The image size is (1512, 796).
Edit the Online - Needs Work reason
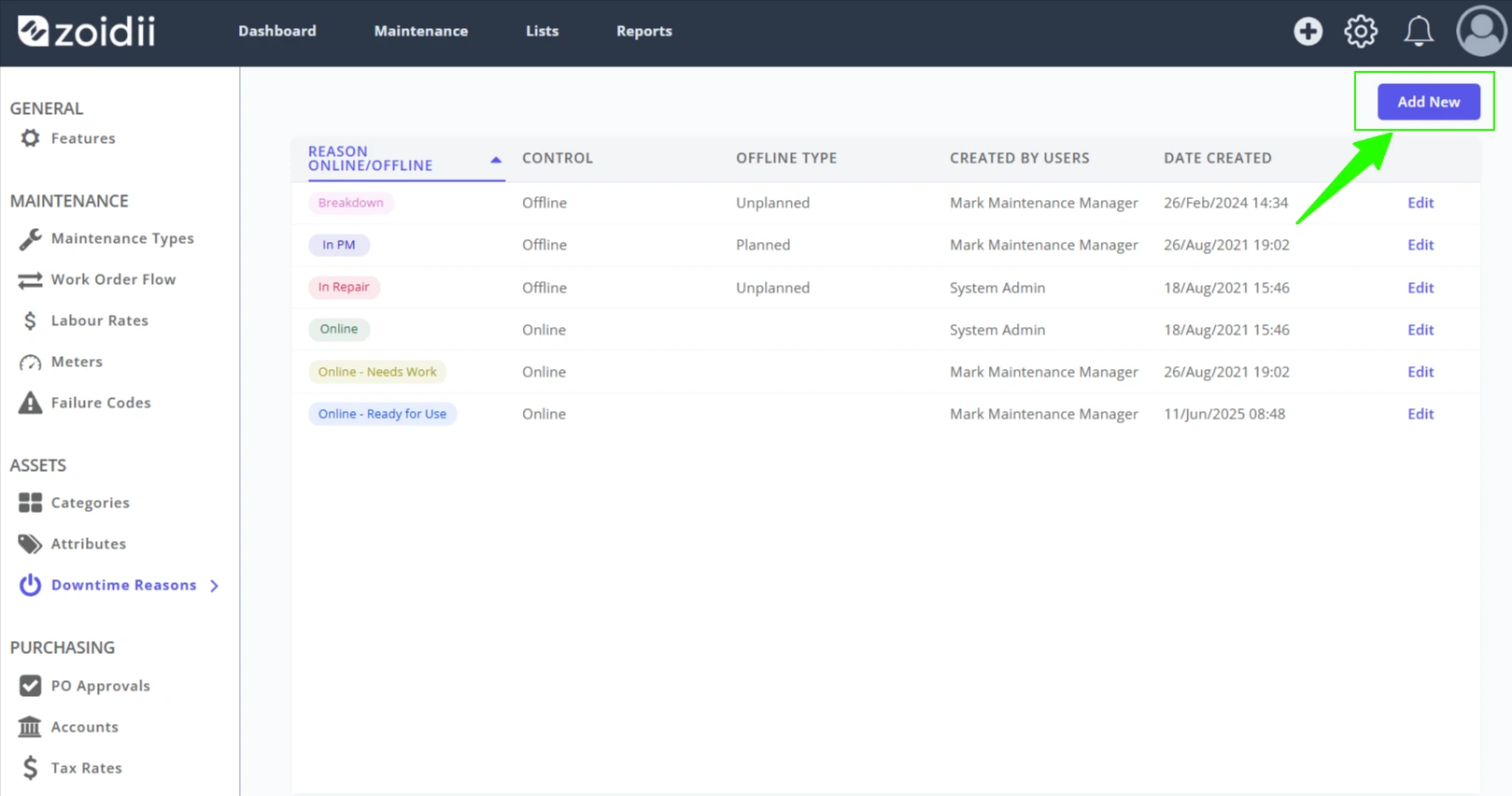click(1420, 372)
